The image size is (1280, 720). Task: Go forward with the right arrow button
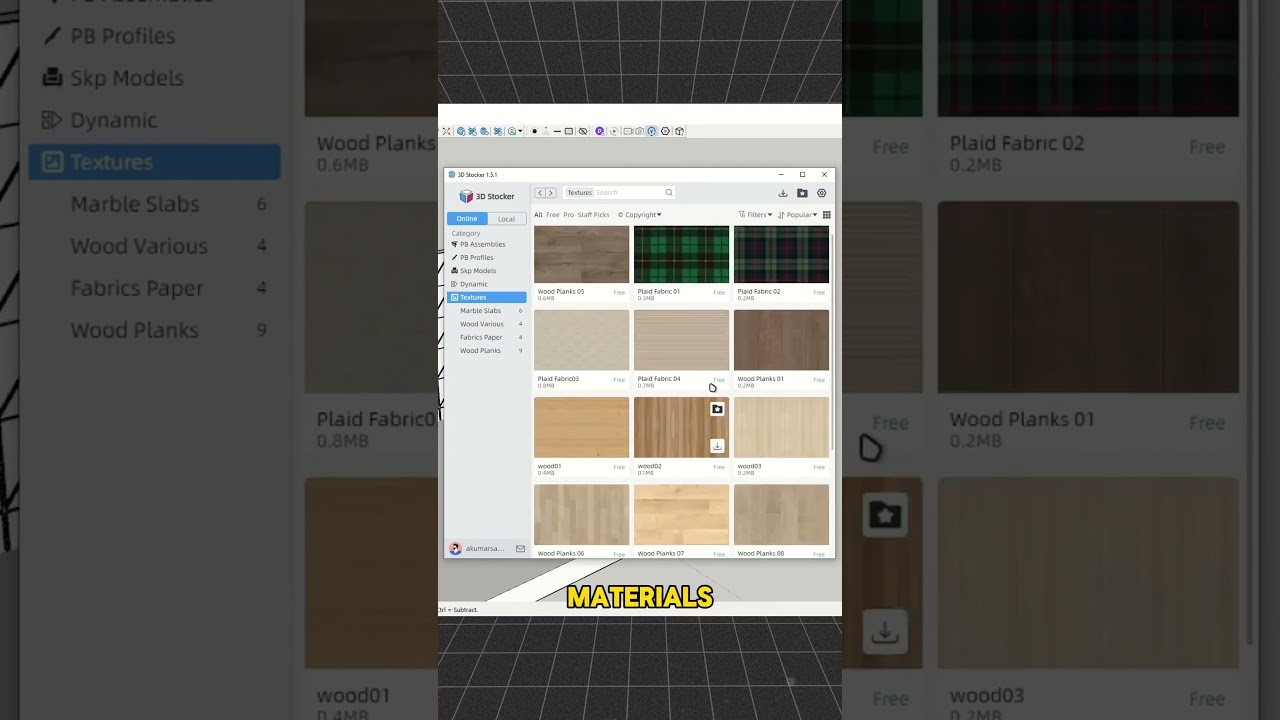(550, 193)
